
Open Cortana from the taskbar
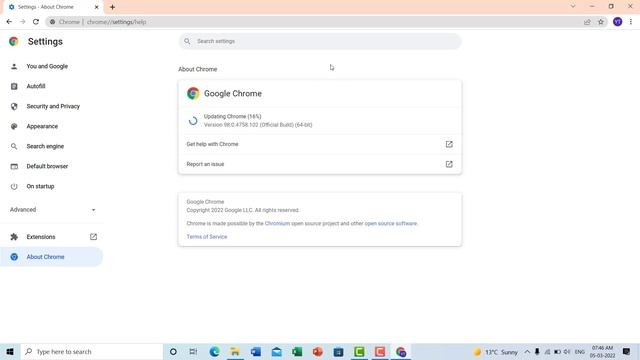pyautogui.click(x=173, y=351)
